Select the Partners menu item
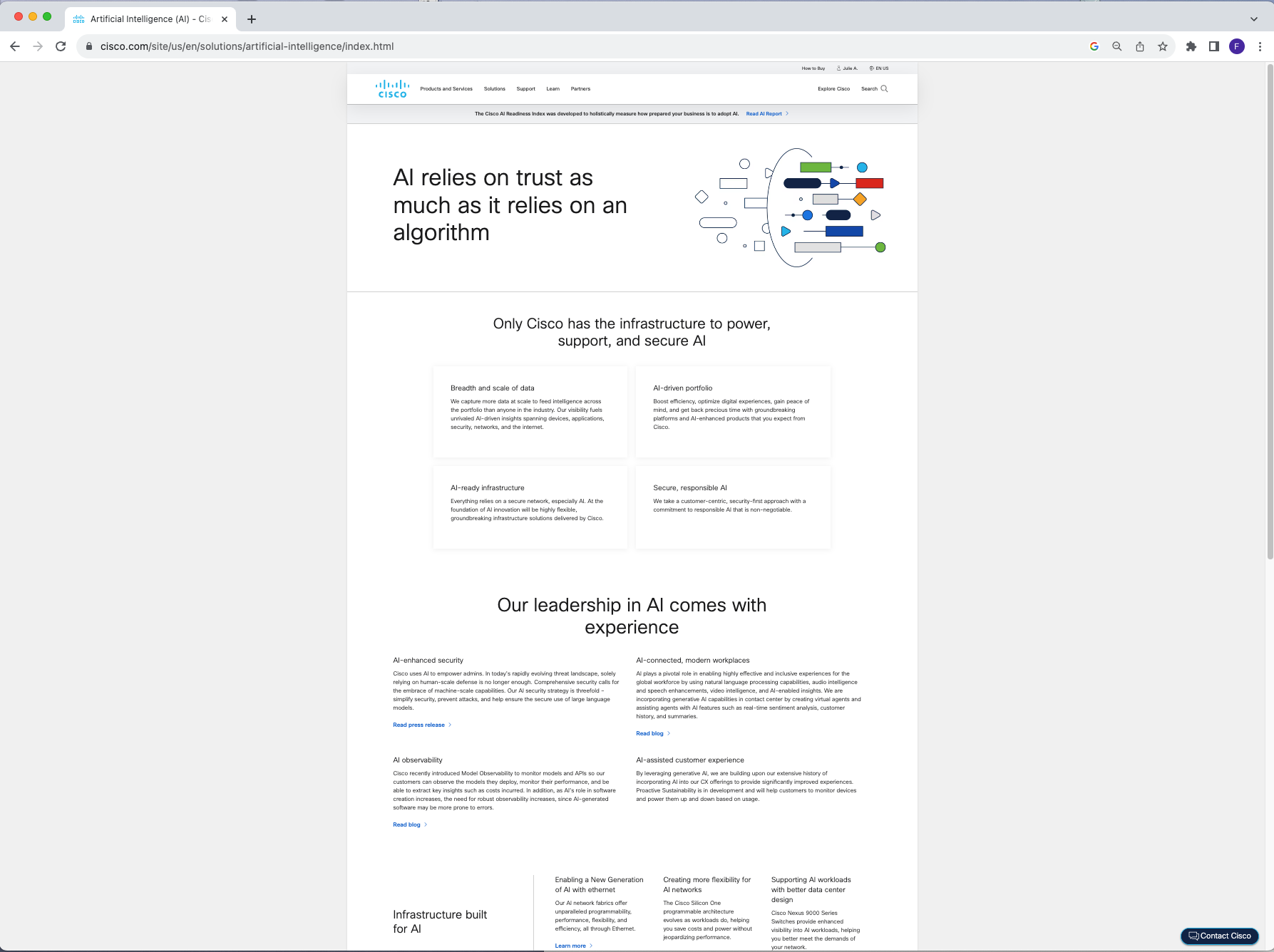 click(580, 88)
